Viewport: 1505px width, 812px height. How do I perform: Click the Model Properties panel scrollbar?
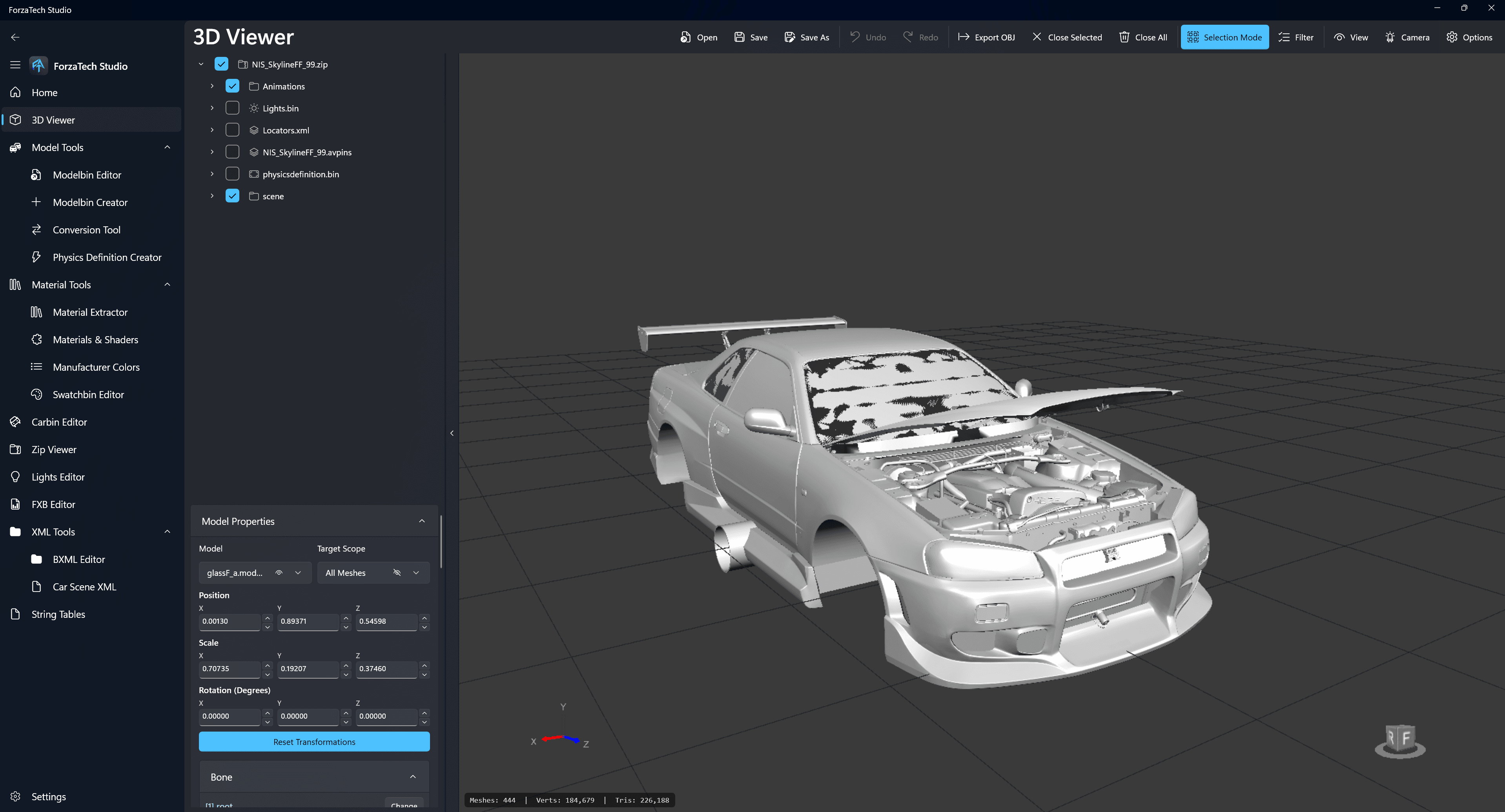441,541
